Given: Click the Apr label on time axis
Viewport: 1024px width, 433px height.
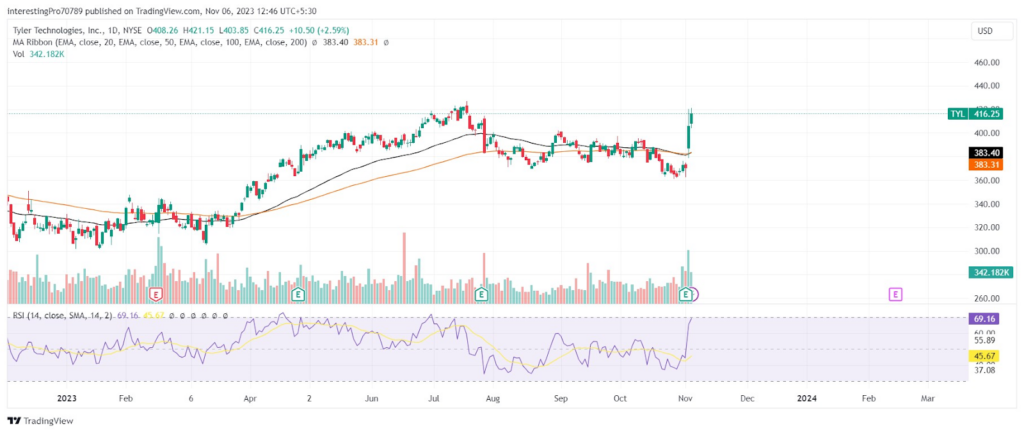Looking at the screenshot, I should [249, 398].
